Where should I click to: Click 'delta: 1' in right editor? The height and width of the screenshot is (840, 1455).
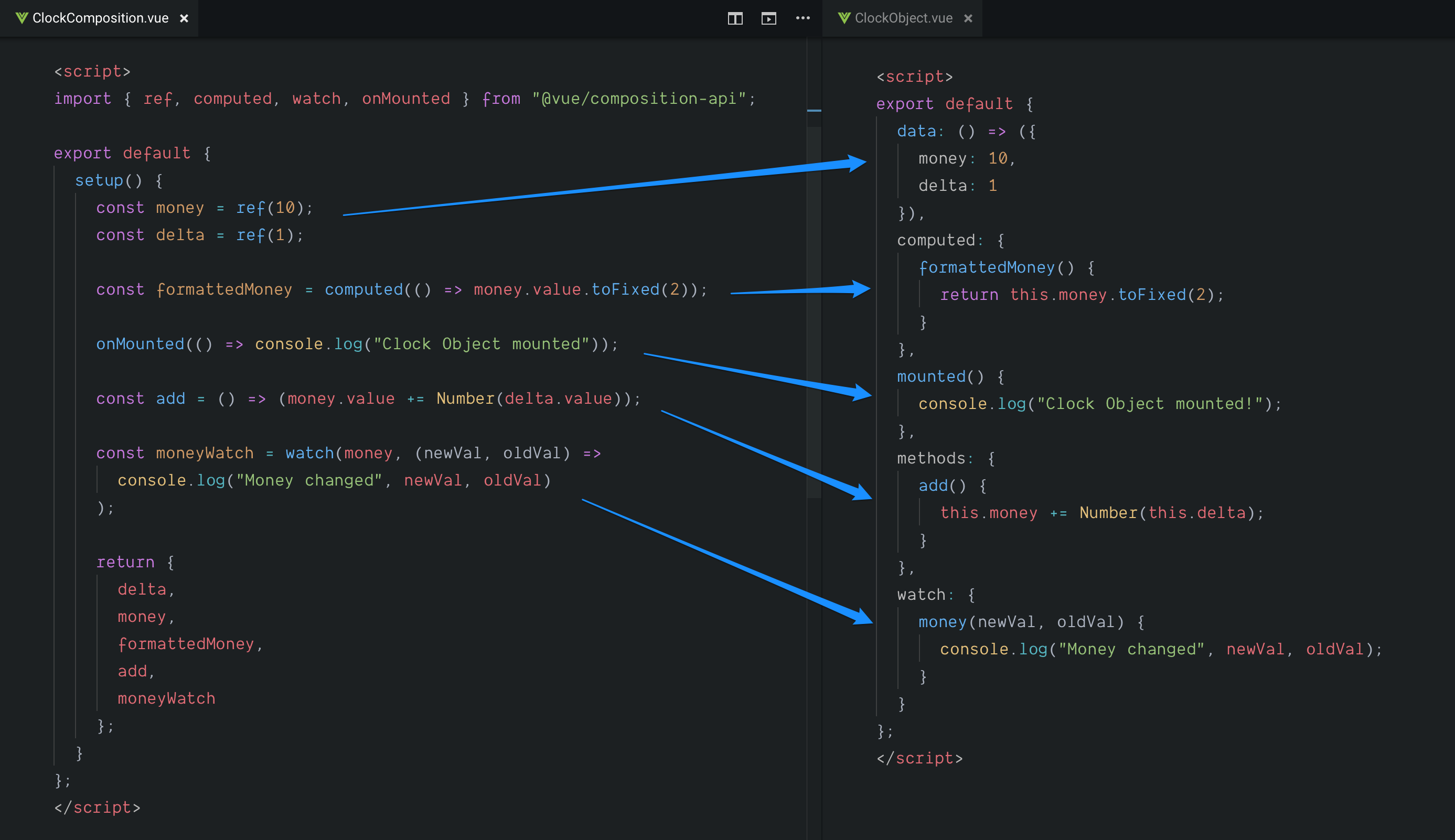[958, 186]
